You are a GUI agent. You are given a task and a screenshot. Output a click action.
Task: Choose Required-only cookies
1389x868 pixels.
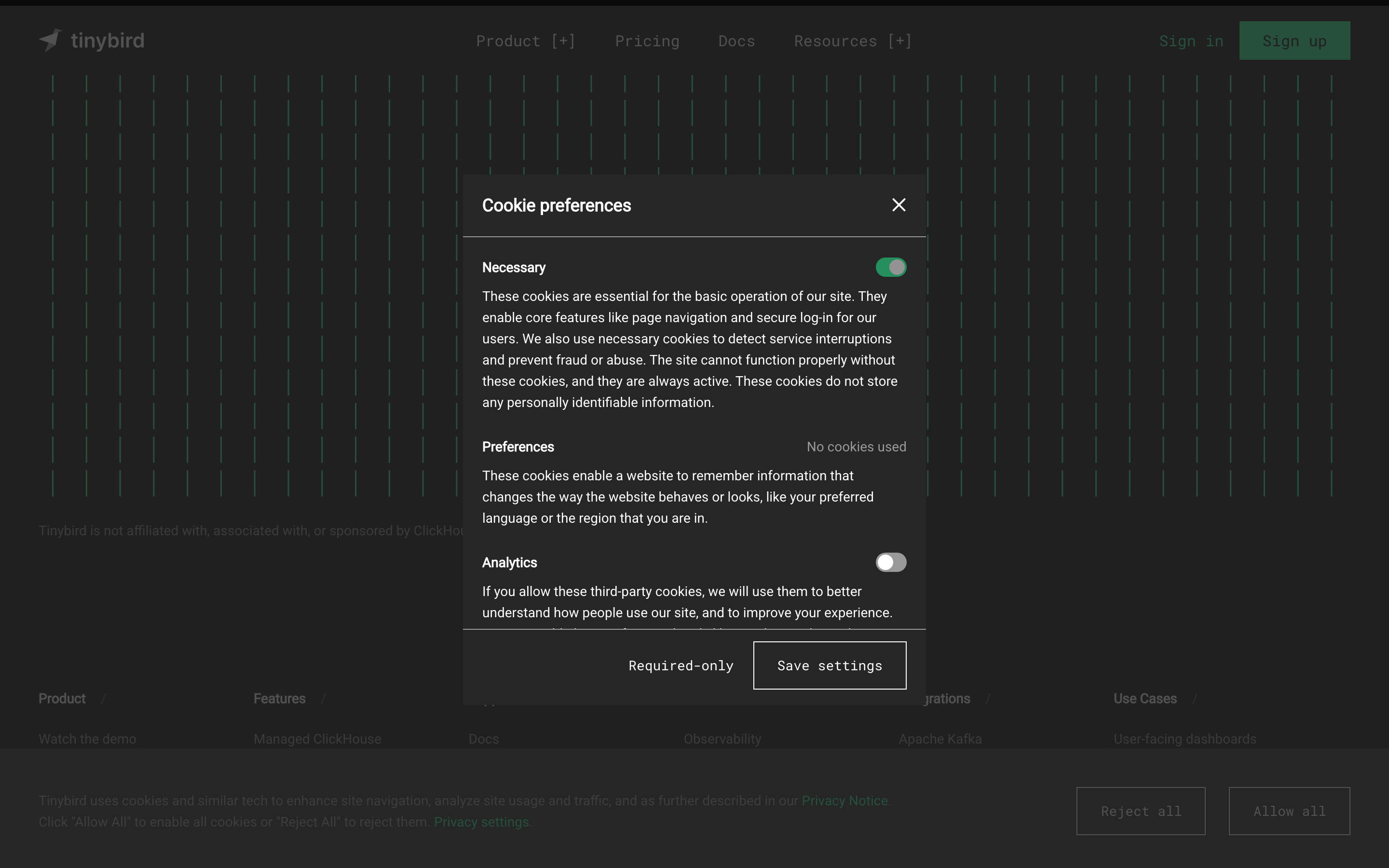[681, 665]
